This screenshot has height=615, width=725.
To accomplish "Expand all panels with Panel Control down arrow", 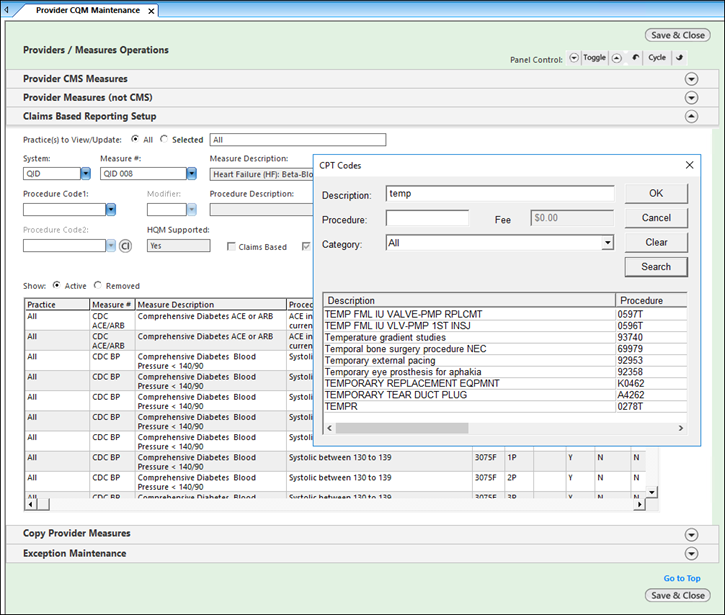I will (x=574, y=58).
